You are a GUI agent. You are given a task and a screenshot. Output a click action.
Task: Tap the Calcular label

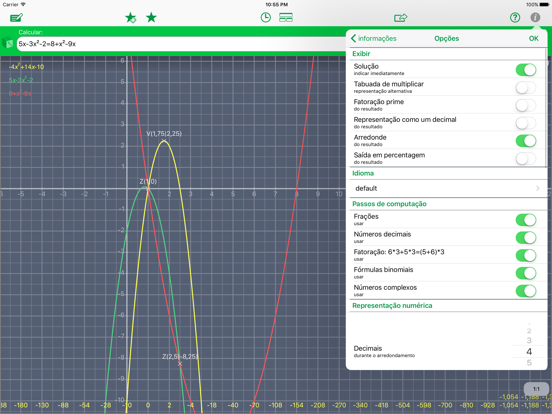click(x=31, y=32)
